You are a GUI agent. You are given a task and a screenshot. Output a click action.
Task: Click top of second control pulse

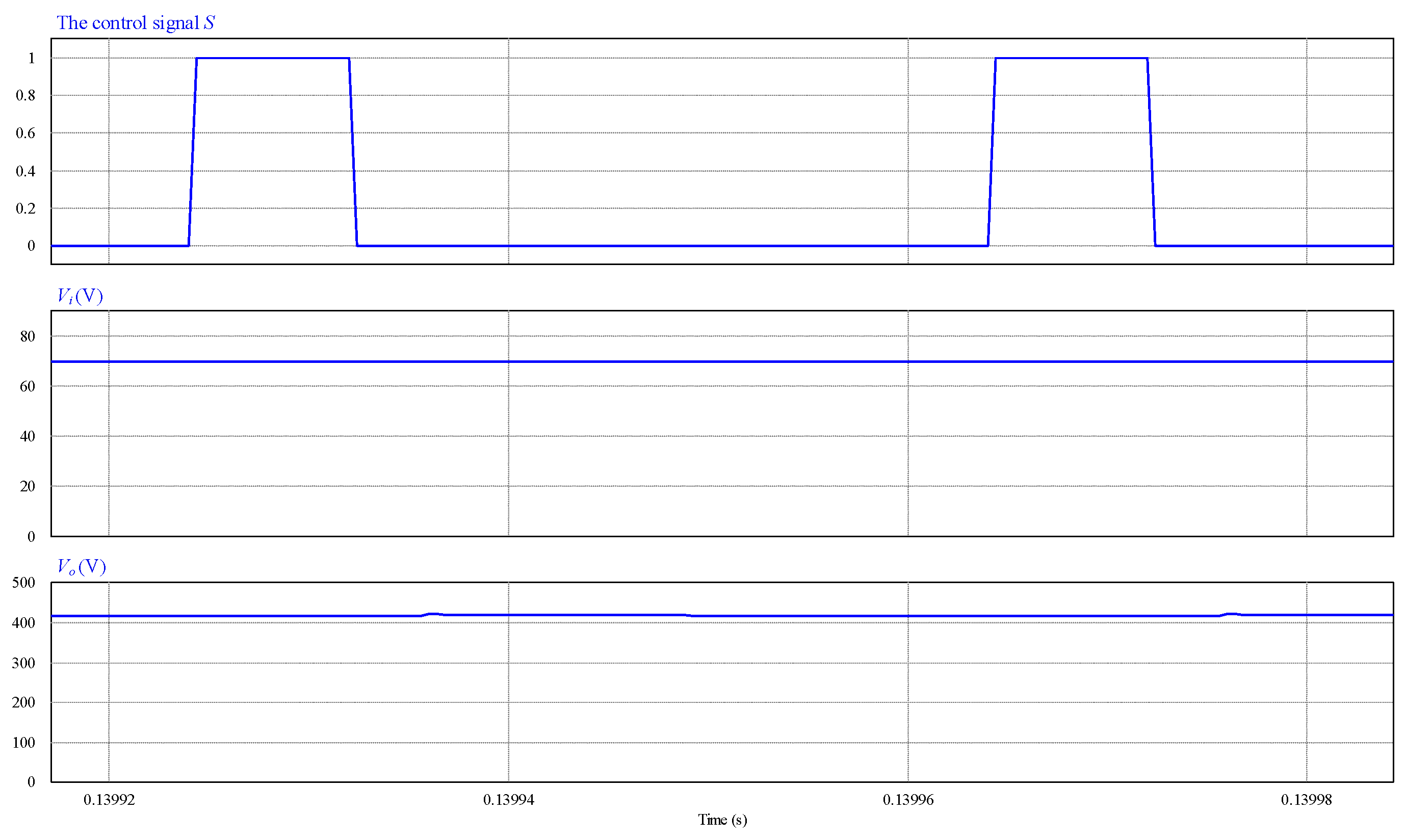tap(1071, 58)
